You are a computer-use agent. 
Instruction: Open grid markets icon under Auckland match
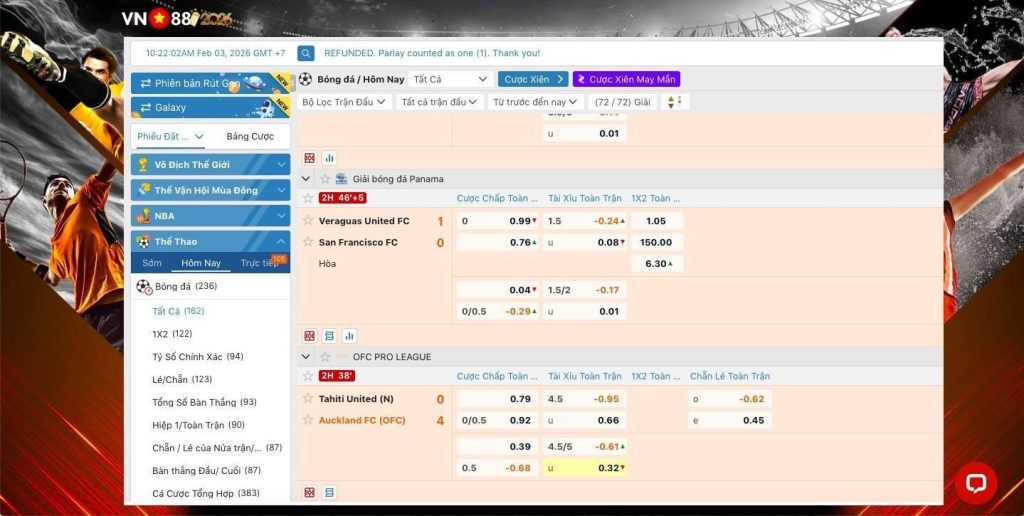tap(310, 492)
